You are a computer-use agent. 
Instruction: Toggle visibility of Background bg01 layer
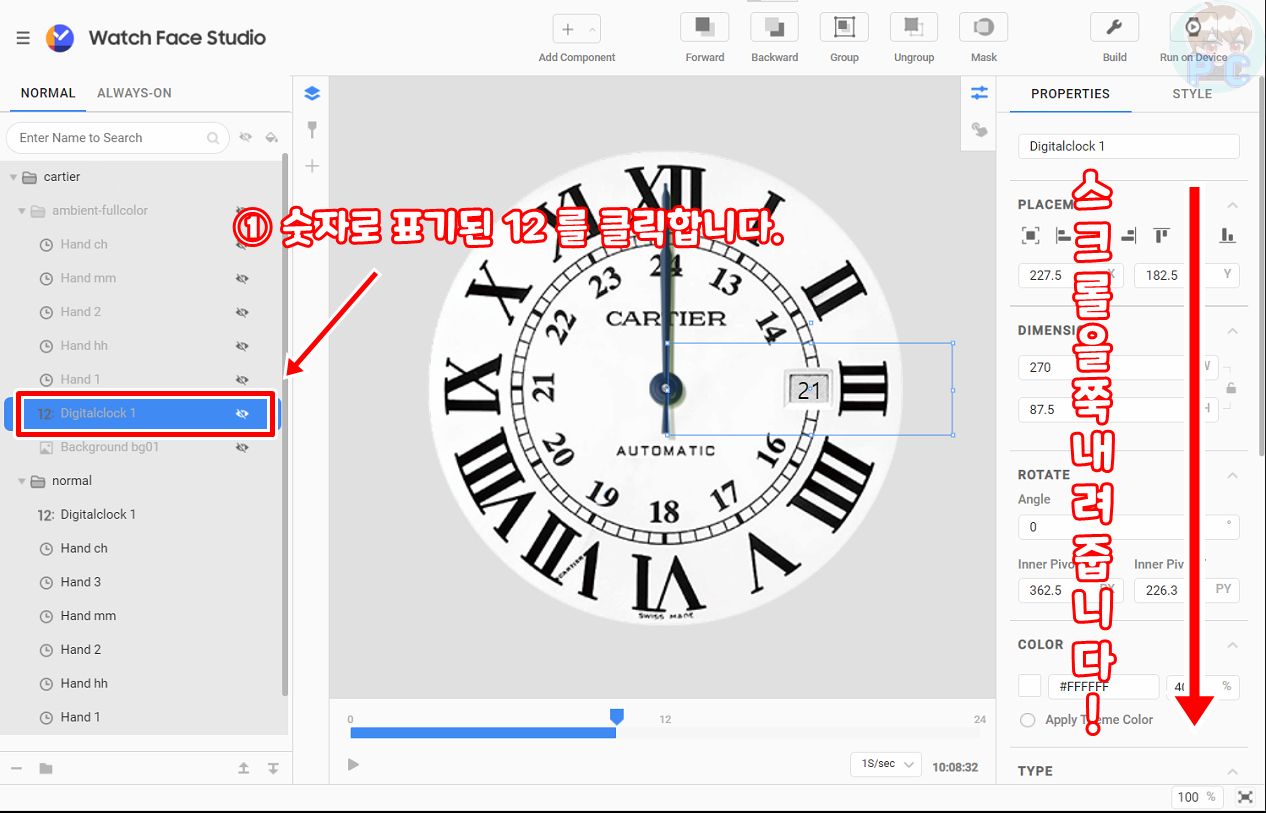click(x=241, y=448)
